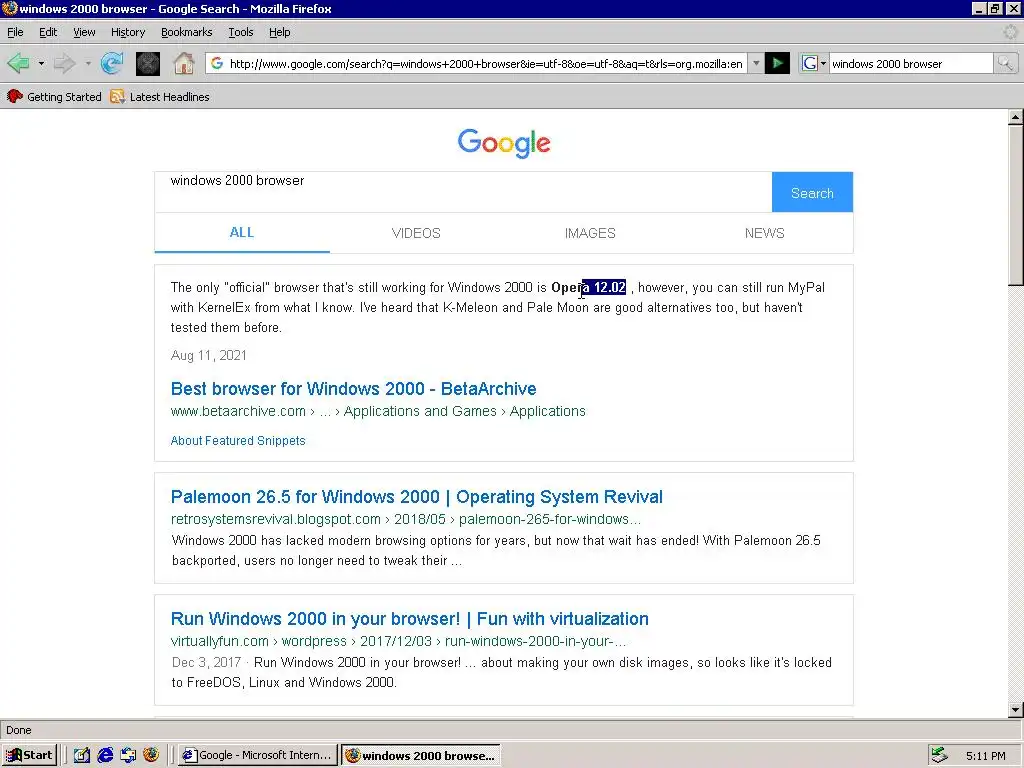Image resolution: width=1024 pixels, height=768 pixels.
Task: Click the 'Aug 11, 2021' snippet date
Action: 208,355
